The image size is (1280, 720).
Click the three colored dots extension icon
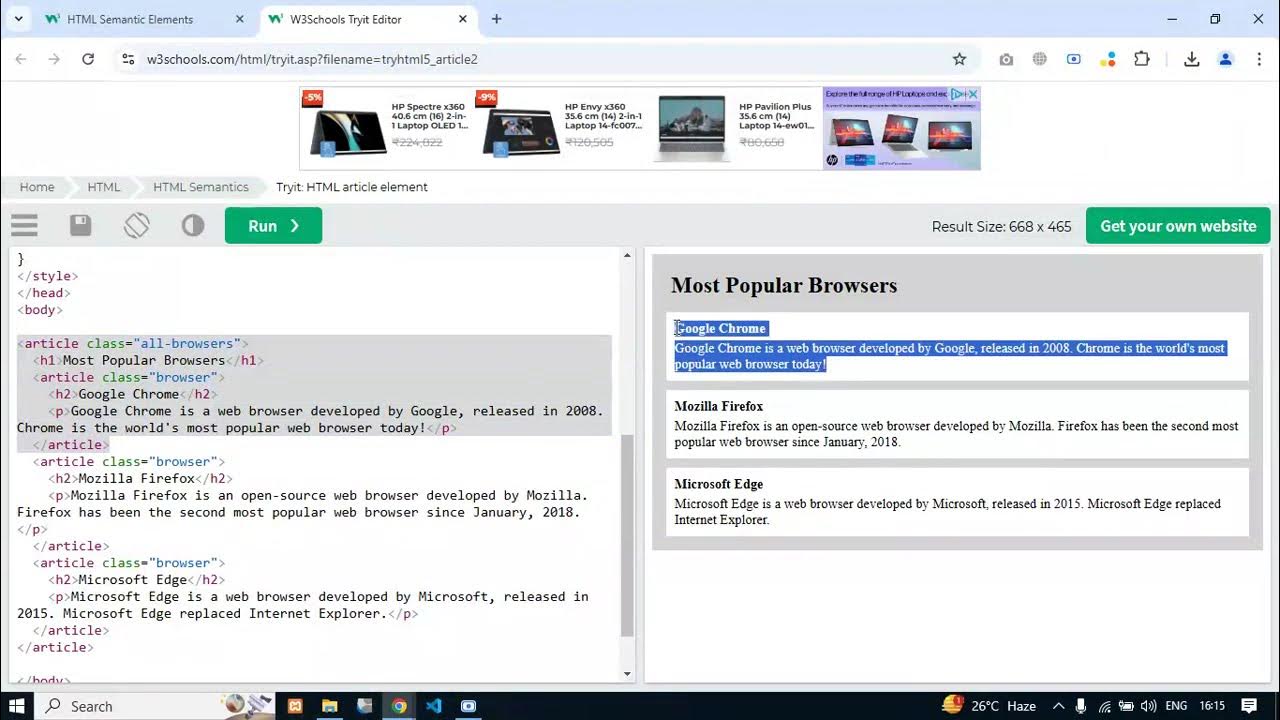coord(1107,59)
